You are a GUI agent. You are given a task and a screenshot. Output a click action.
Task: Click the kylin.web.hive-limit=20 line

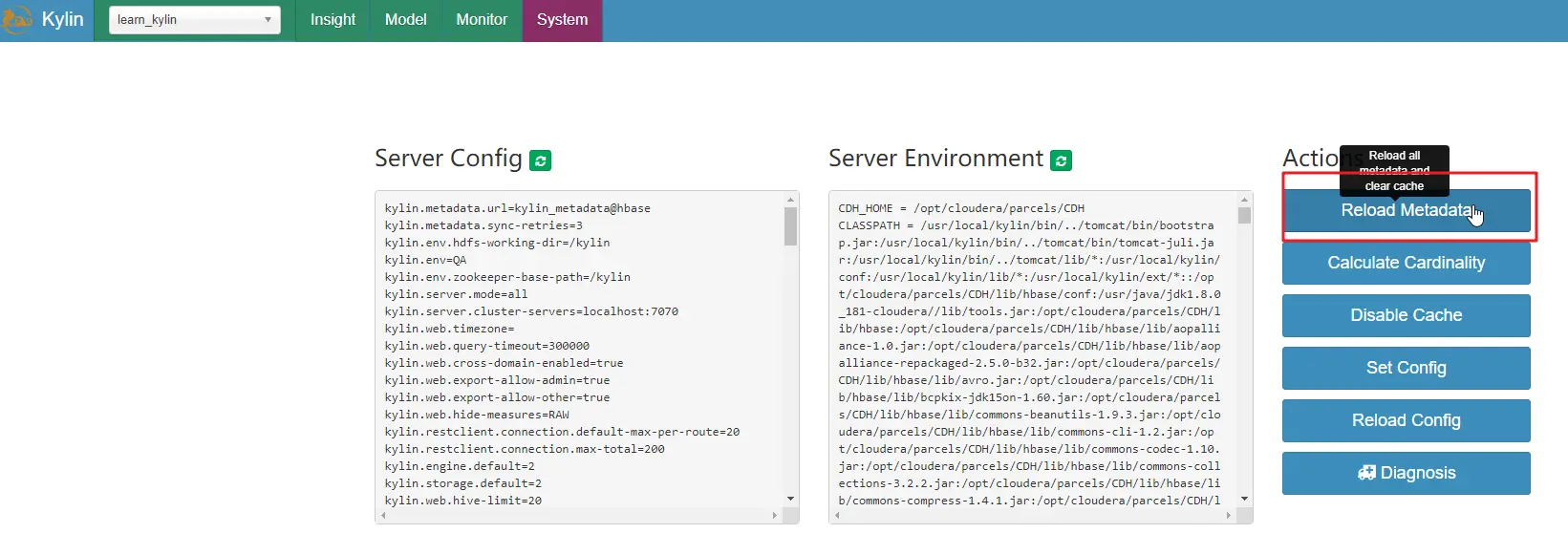463,501
